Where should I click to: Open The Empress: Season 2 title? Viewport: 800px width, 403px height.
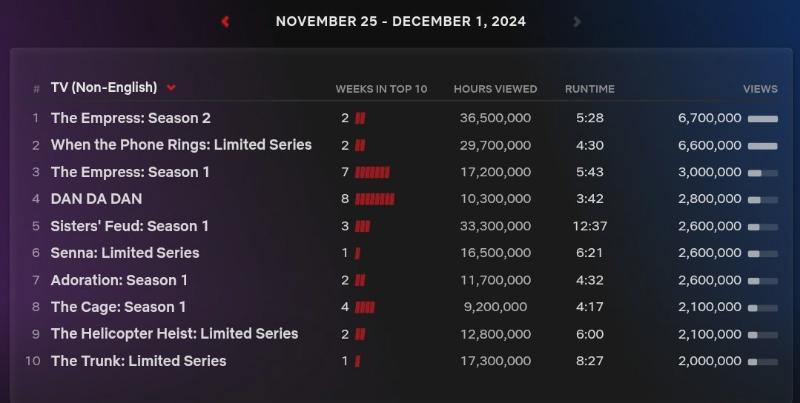pos(131,118)
